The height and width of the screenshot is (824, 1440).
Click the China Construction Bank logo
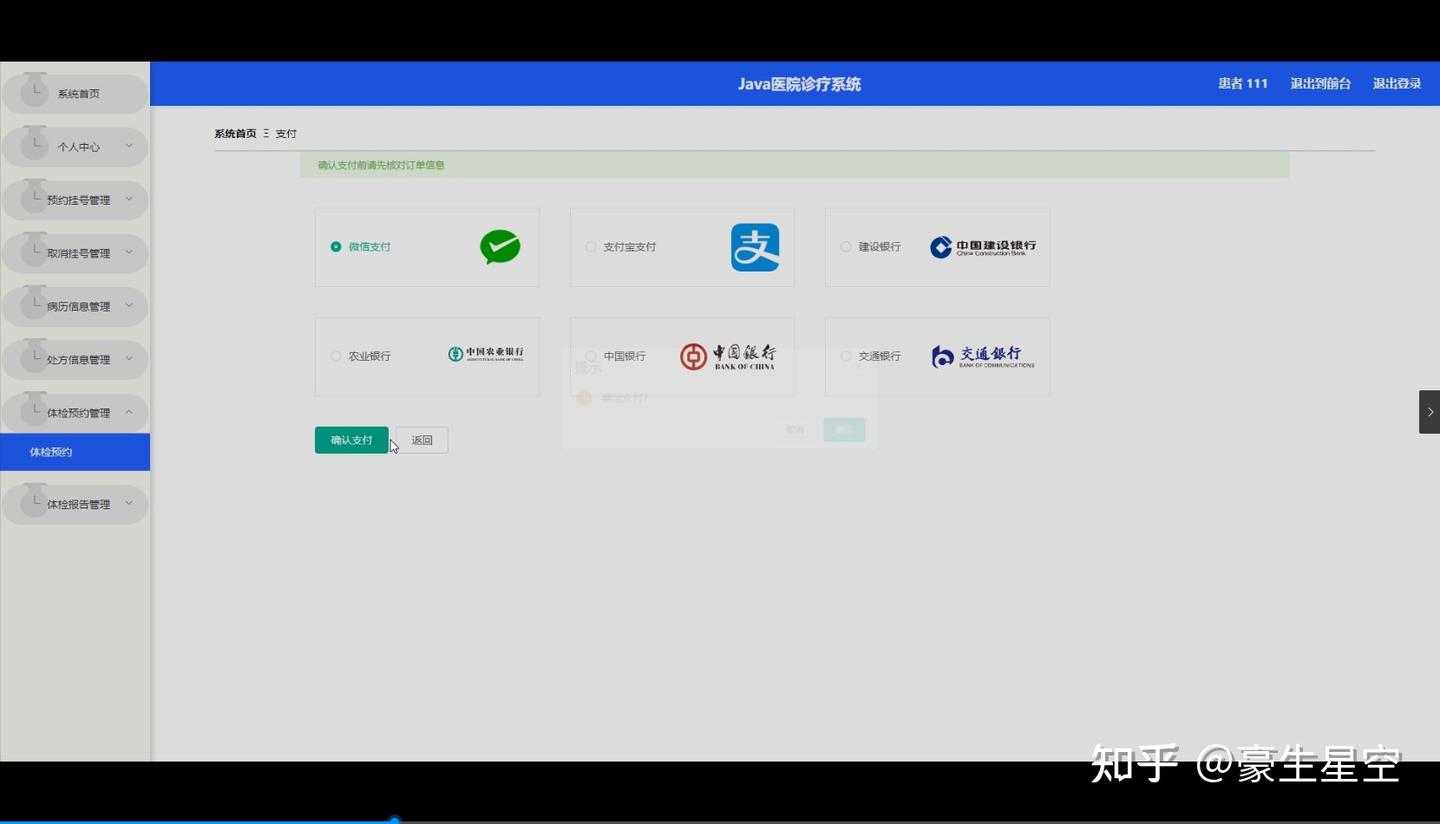[x=983, y=247]
